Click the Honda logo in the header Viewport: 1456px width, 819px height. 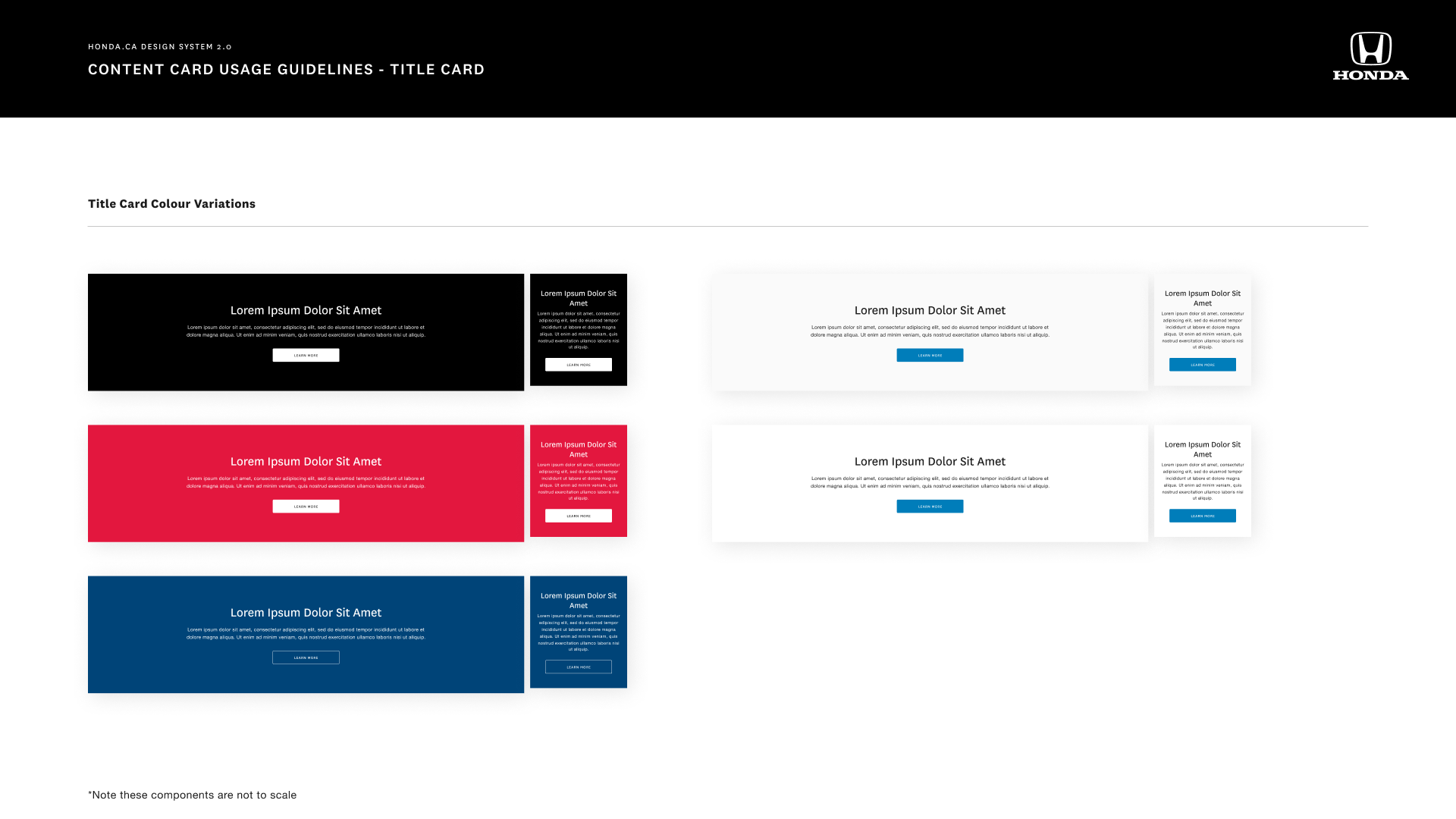click(1371, 56)
